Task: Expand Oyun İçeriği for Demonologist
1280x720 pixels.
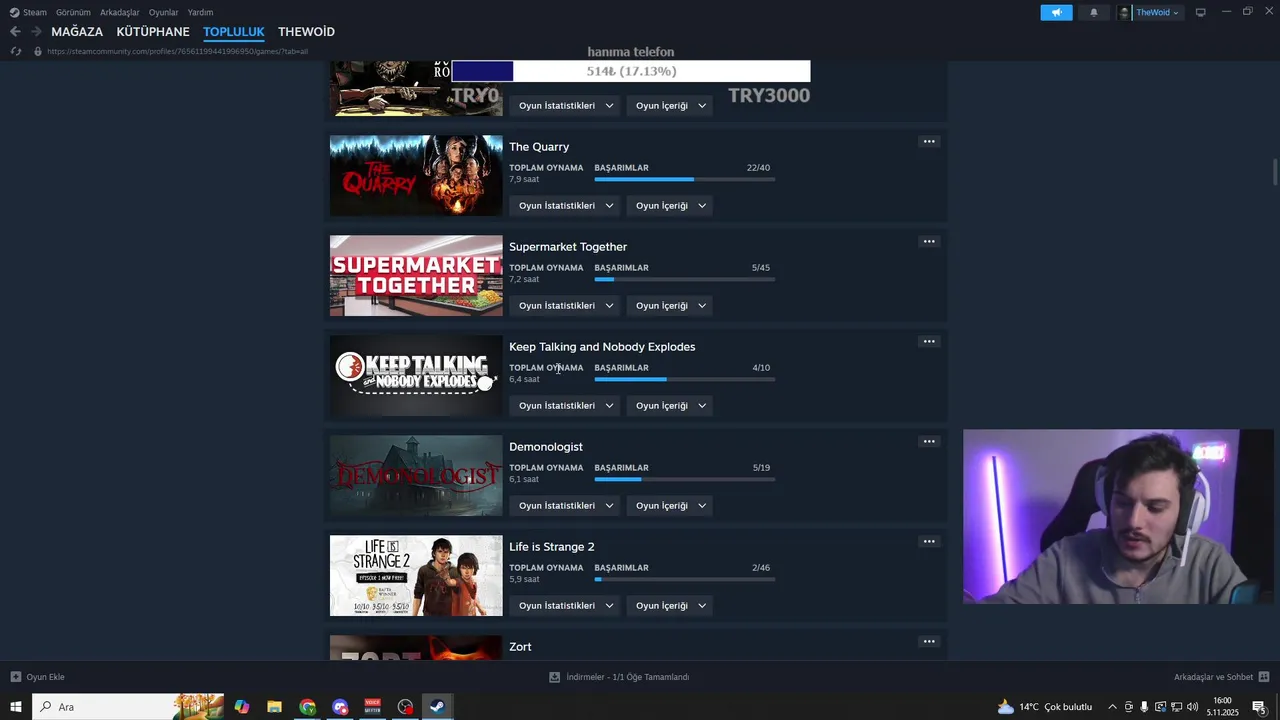Action: [x=670, y=505]
